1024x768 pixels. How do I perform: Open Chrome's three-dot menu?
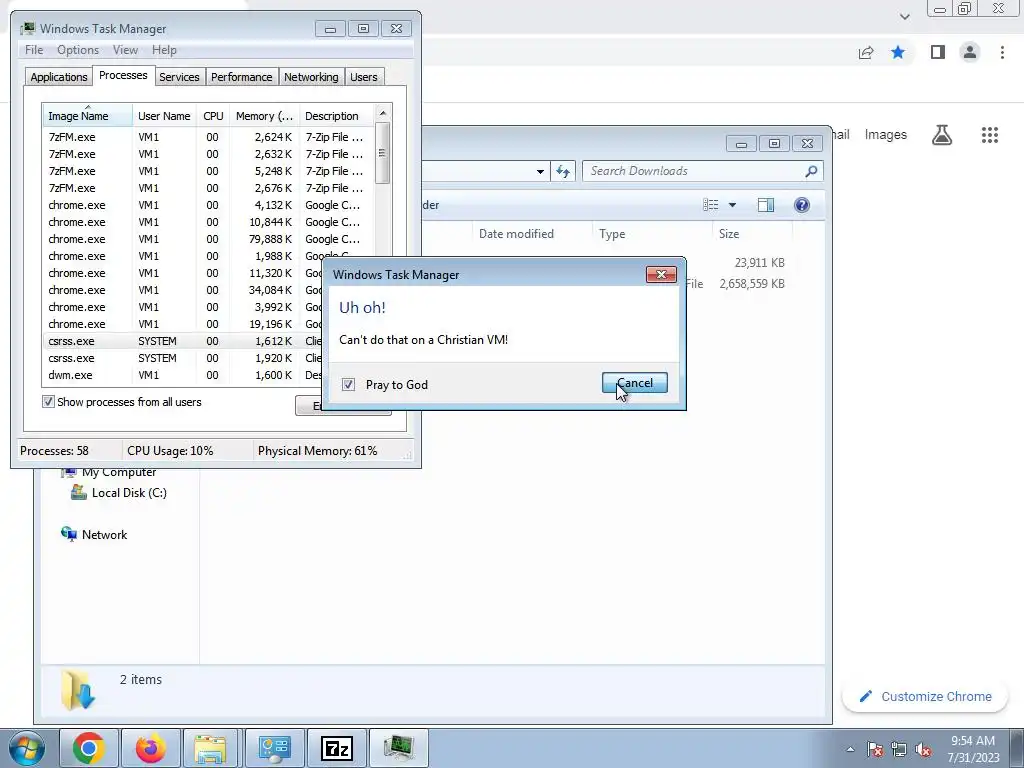(x=1002, y=52)
